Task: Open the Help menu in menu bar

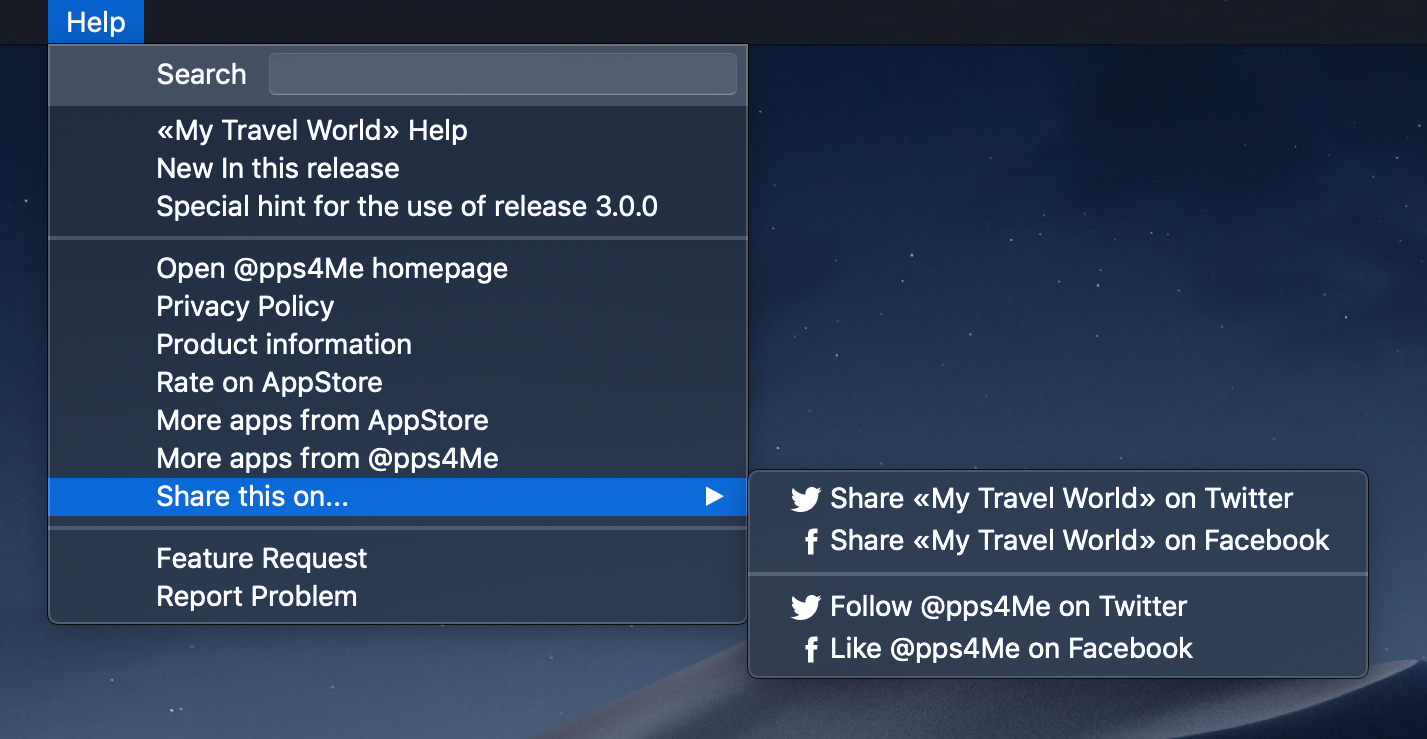Action: click(96, 22)
